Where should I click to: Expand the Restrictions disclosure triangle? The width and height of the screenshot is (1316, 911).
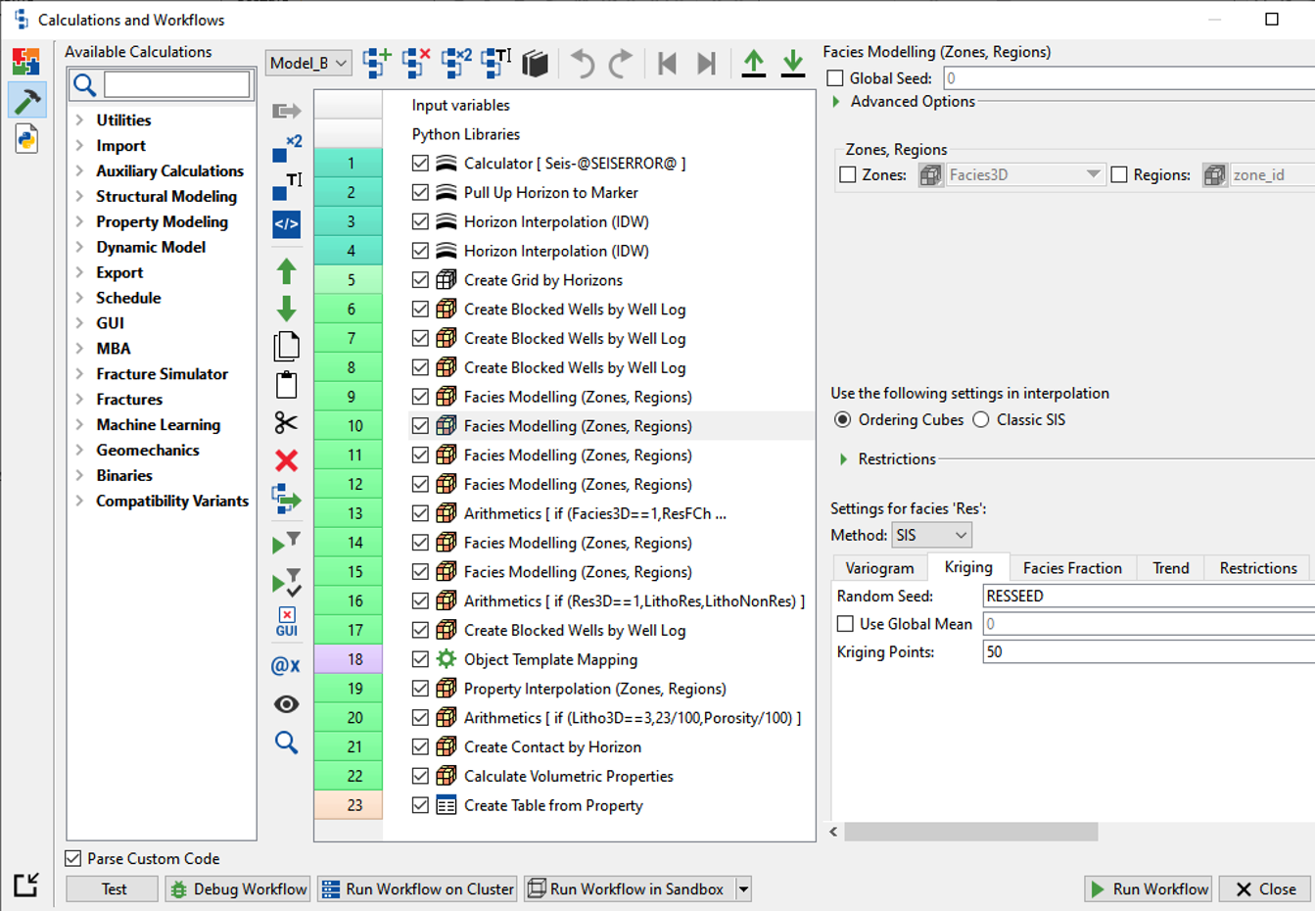pyautogui.click(x=844, y=459)
